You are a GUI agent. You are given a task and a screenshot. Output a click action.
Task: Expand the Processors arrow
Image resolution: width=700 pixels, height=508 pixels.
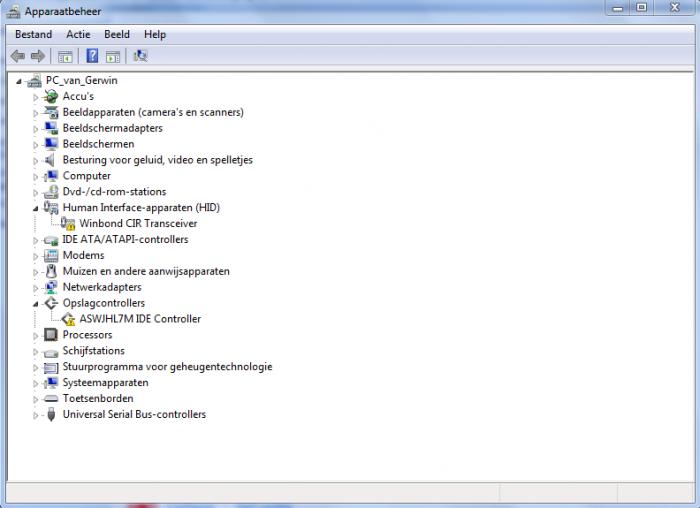click(x=36, y=336)
